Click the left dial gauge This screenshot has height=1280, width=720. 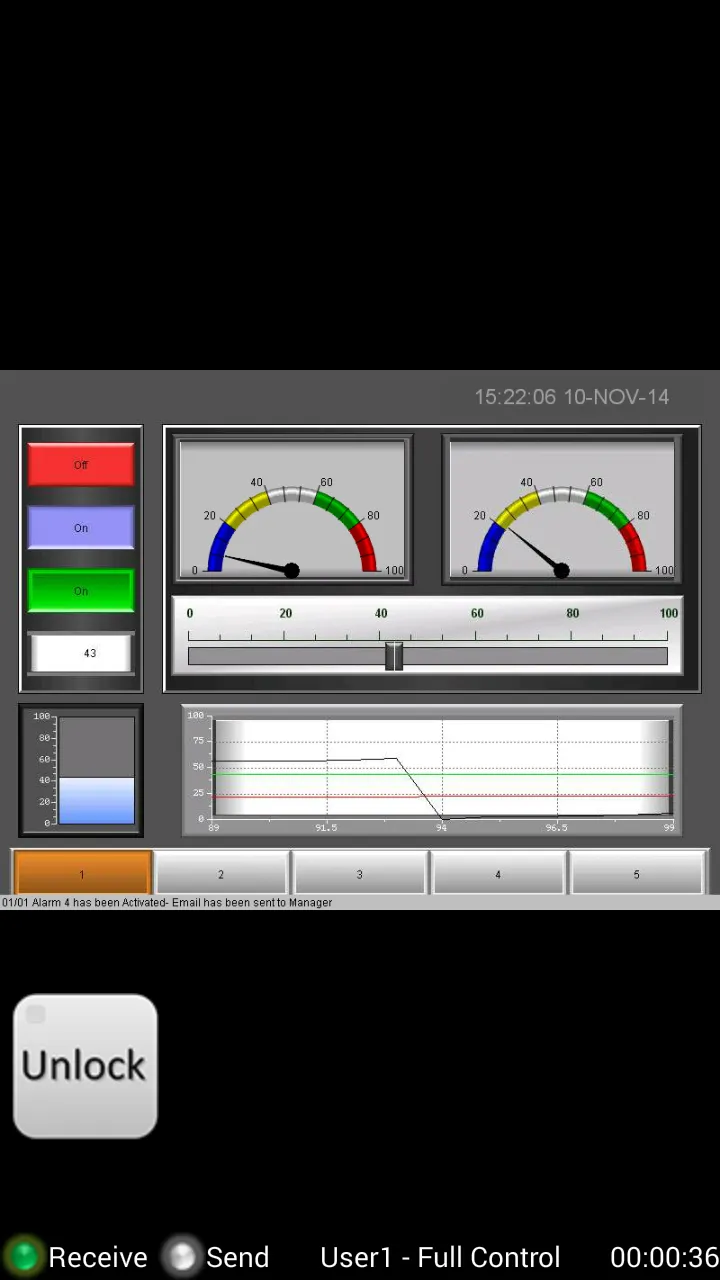292,510
